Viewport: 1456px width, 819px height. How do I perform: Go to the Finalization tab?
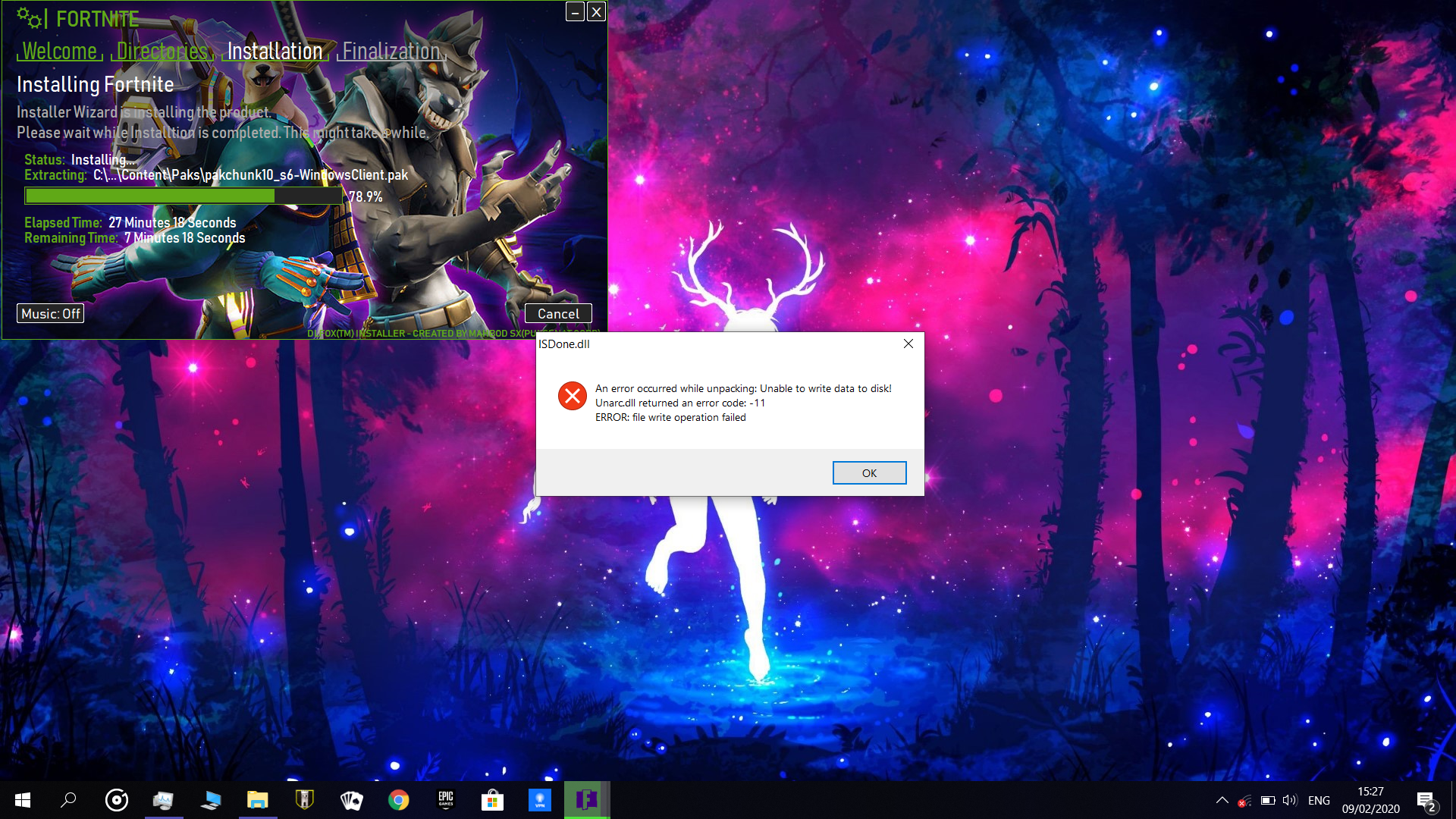[391, 52]
